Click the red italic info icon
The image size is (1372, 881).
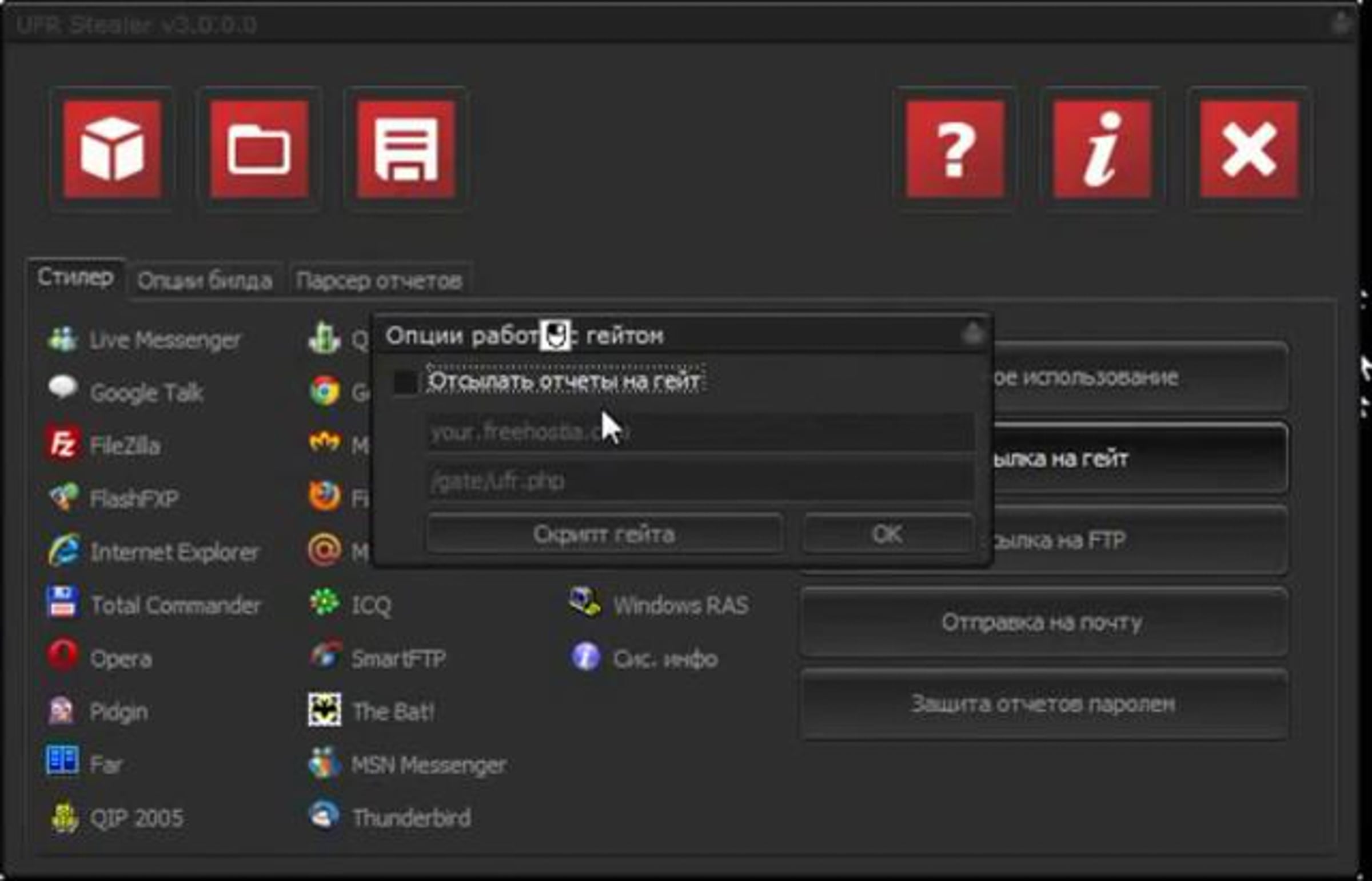1102,149
